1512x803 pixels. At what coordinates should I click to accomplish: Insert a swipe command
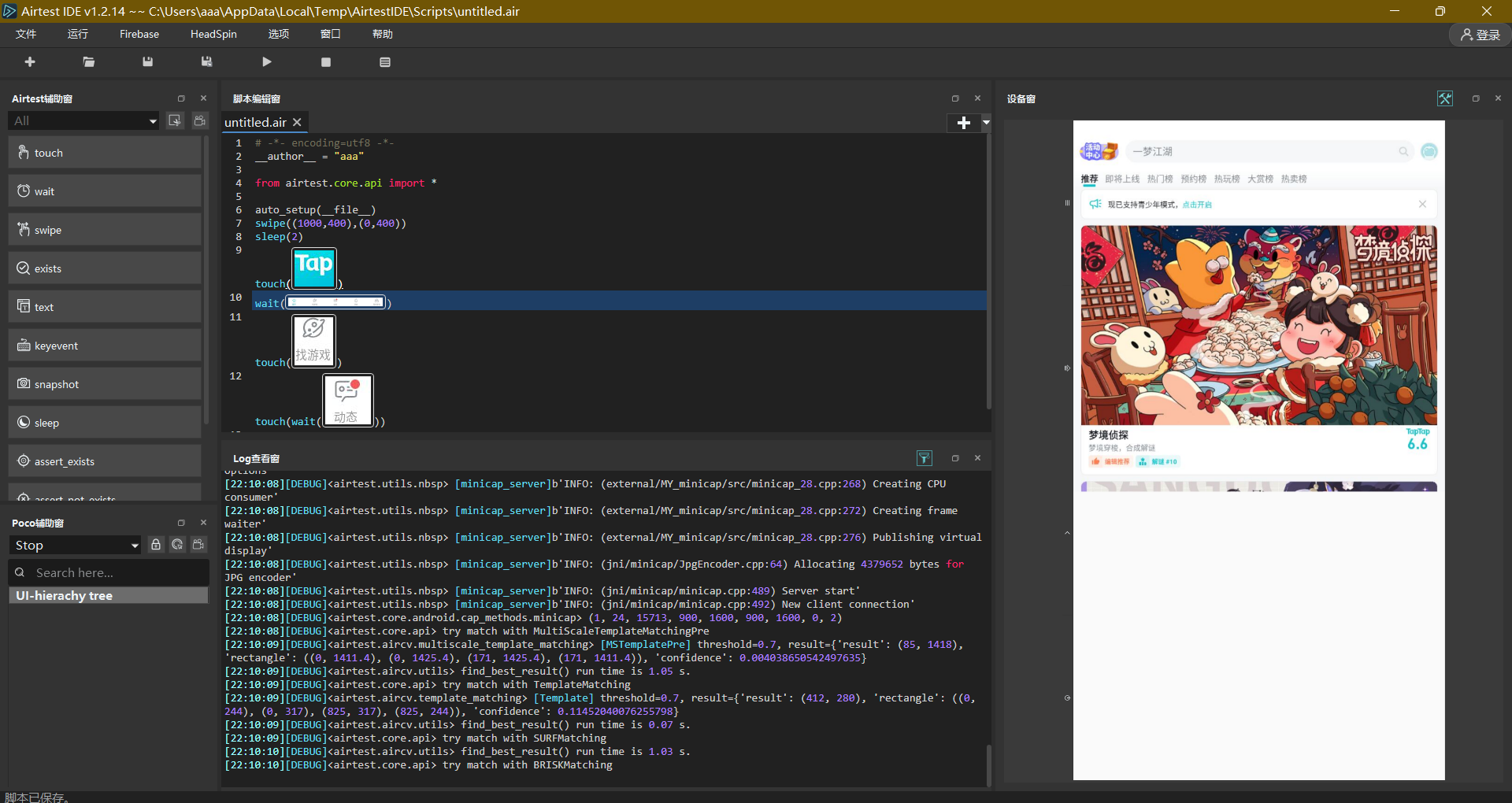point(105,230)
